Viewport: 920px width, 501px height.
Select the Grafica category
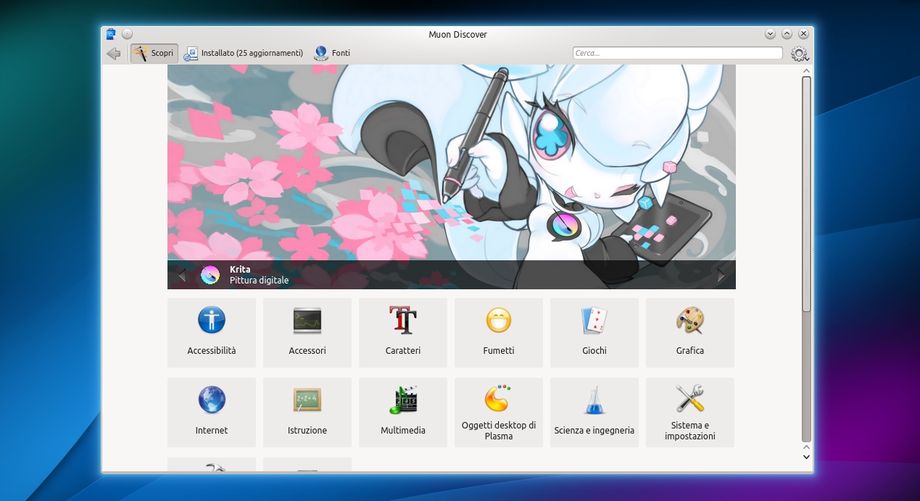(x=690, y=332)
